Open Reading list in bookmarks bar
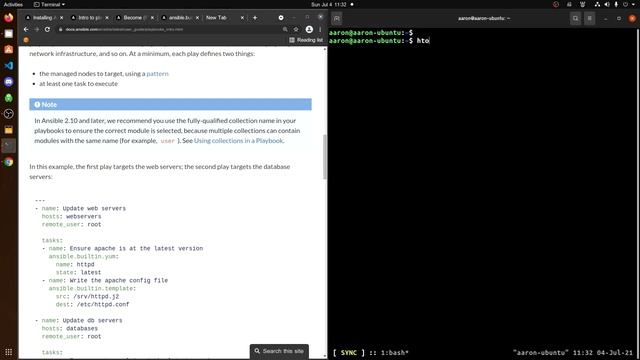The height and width of the screenshot is (360, 640). [x=306, y=40]
